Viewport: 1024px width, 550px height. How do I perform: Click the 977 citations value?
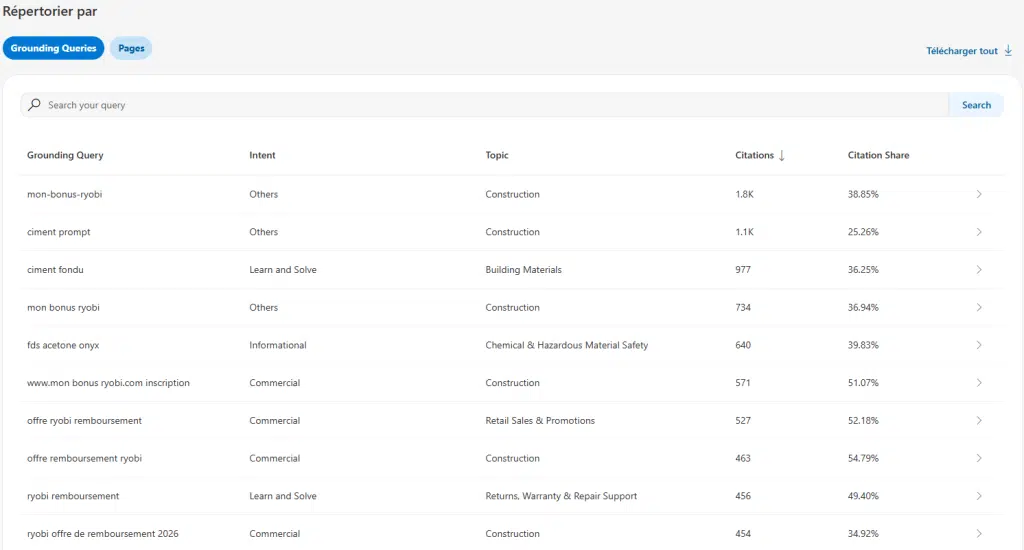(x=743, y=270)
